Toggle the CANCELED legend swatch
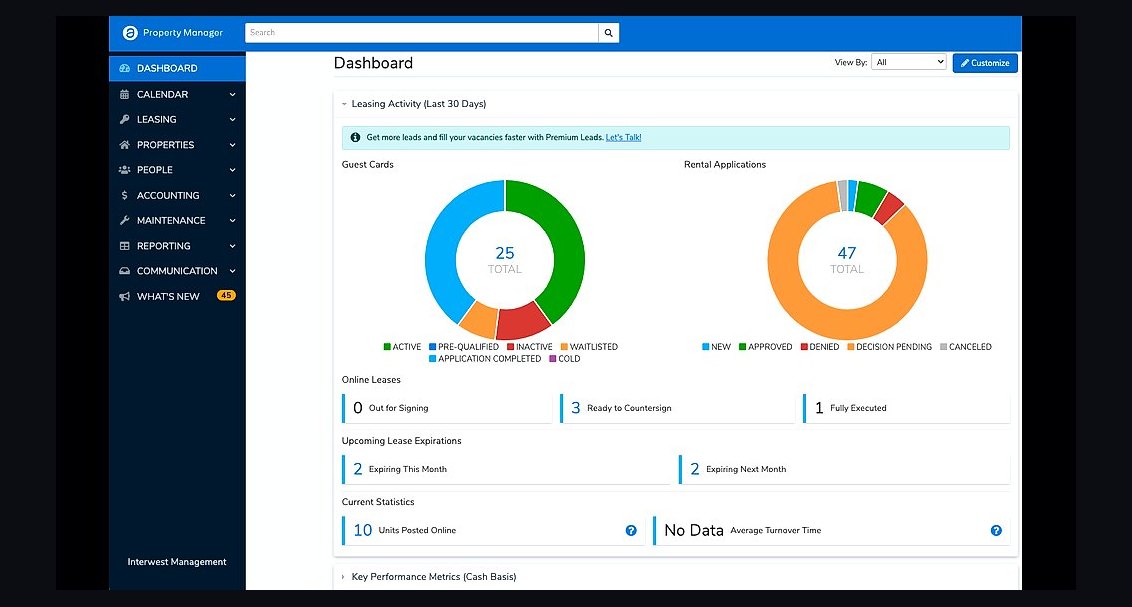Viewport: 1132px width, 607px height. [944, 347]
